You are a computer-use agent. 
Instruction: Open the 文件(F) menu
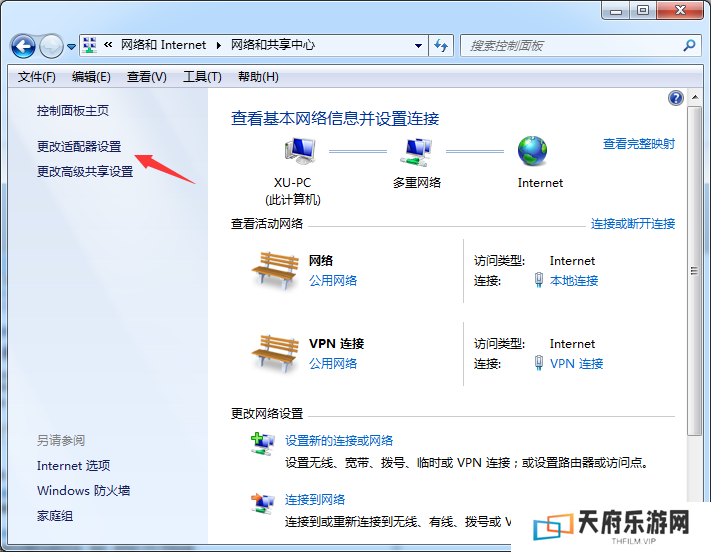pyautogui.click(x=37, y=77)
